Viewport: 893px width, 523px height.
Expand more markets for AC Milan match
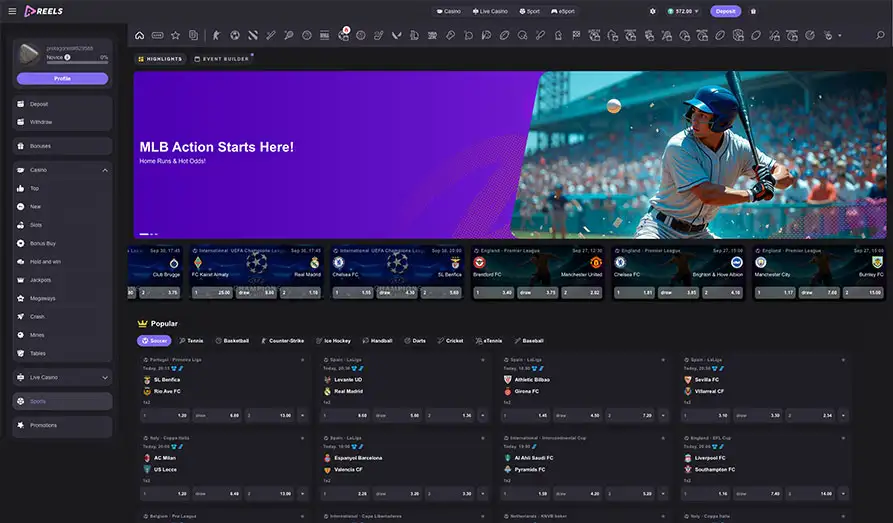click(x=302, y=493)
